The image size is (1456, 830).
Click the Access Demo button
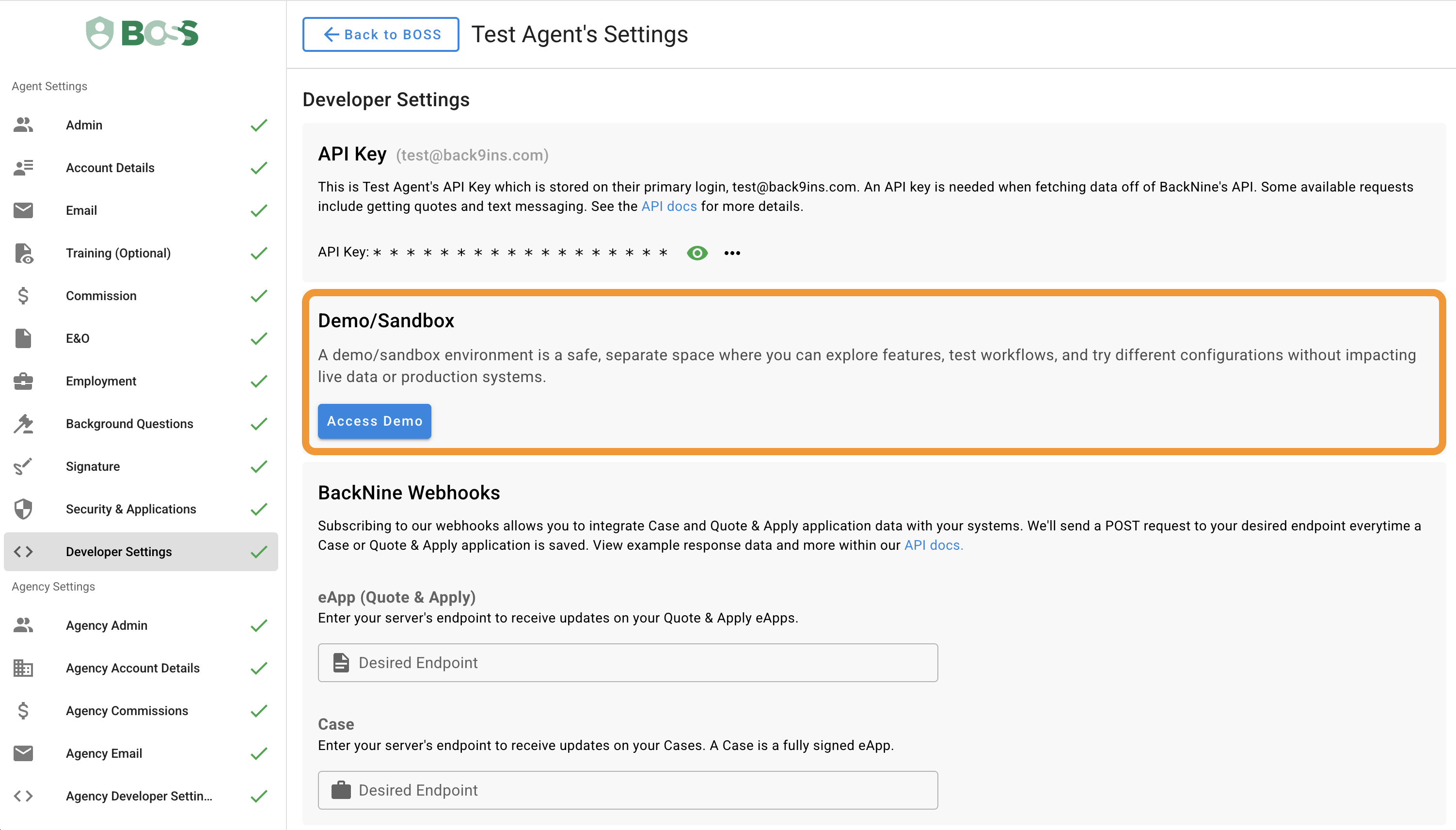click(374, 421)
